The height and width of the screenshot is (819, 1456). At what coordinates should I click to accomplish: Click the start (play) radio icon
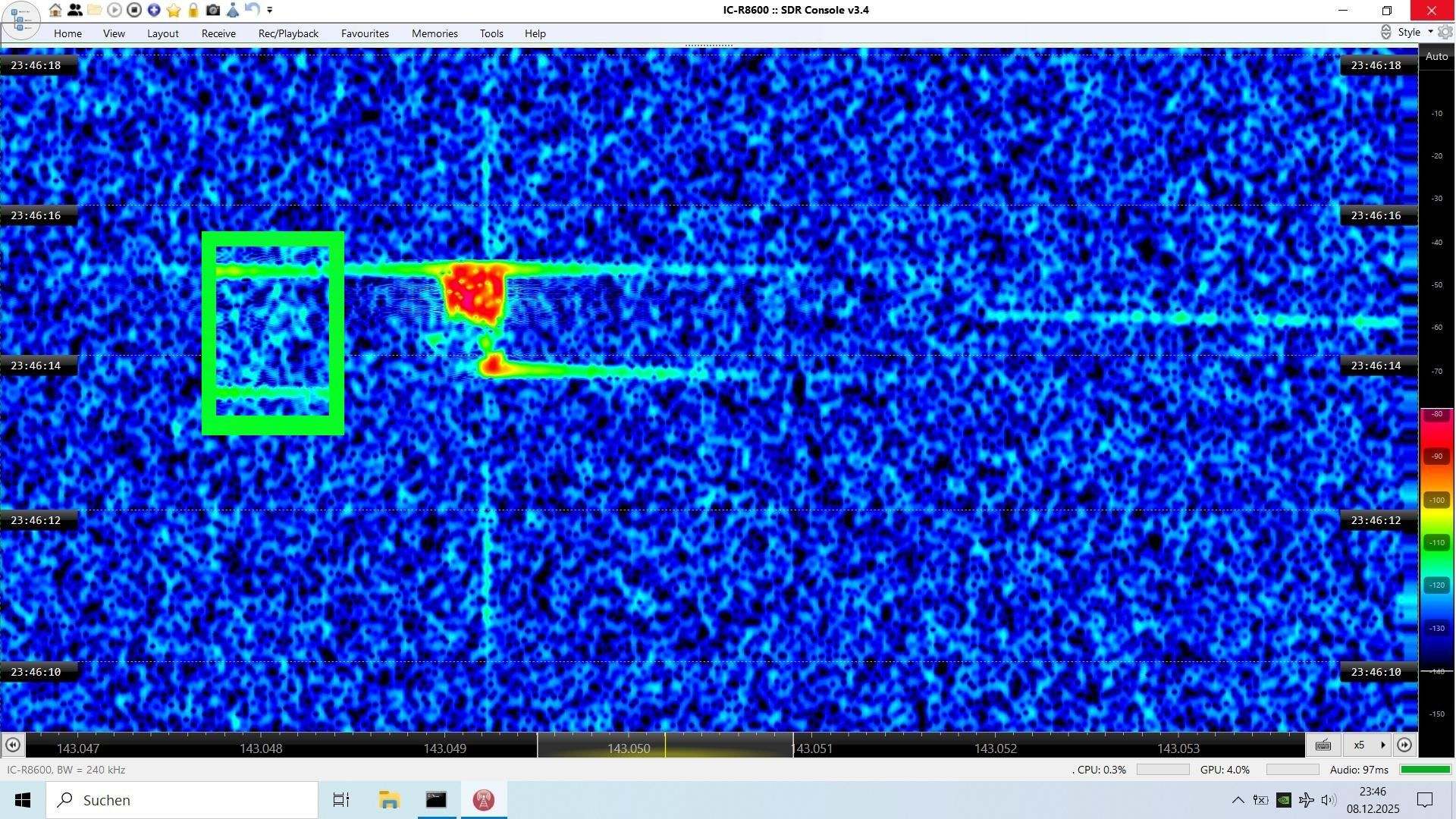(115, 10)
